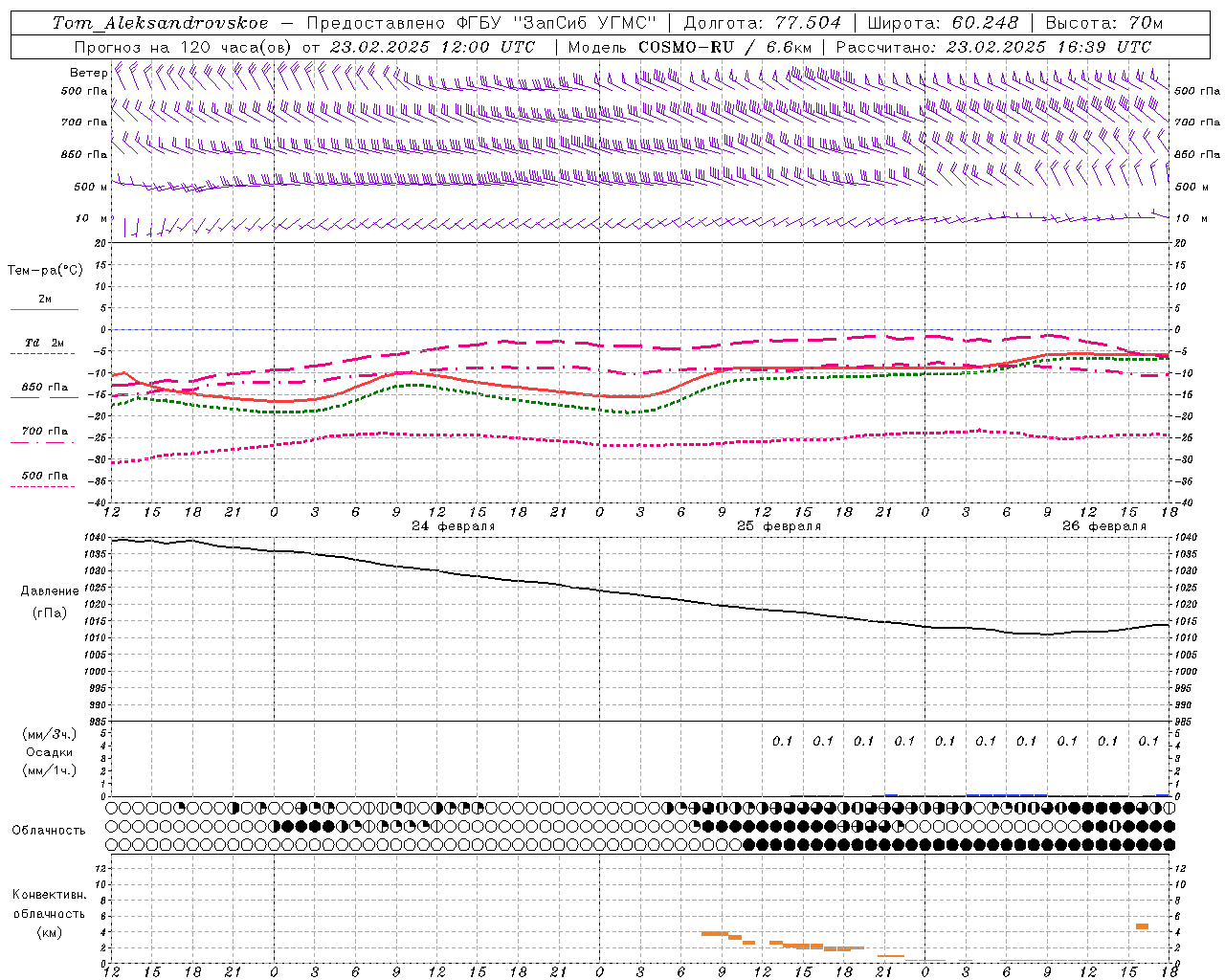Click the 1040 tick on the left pressure axis

pyautogui.click(x=96, y=537)
